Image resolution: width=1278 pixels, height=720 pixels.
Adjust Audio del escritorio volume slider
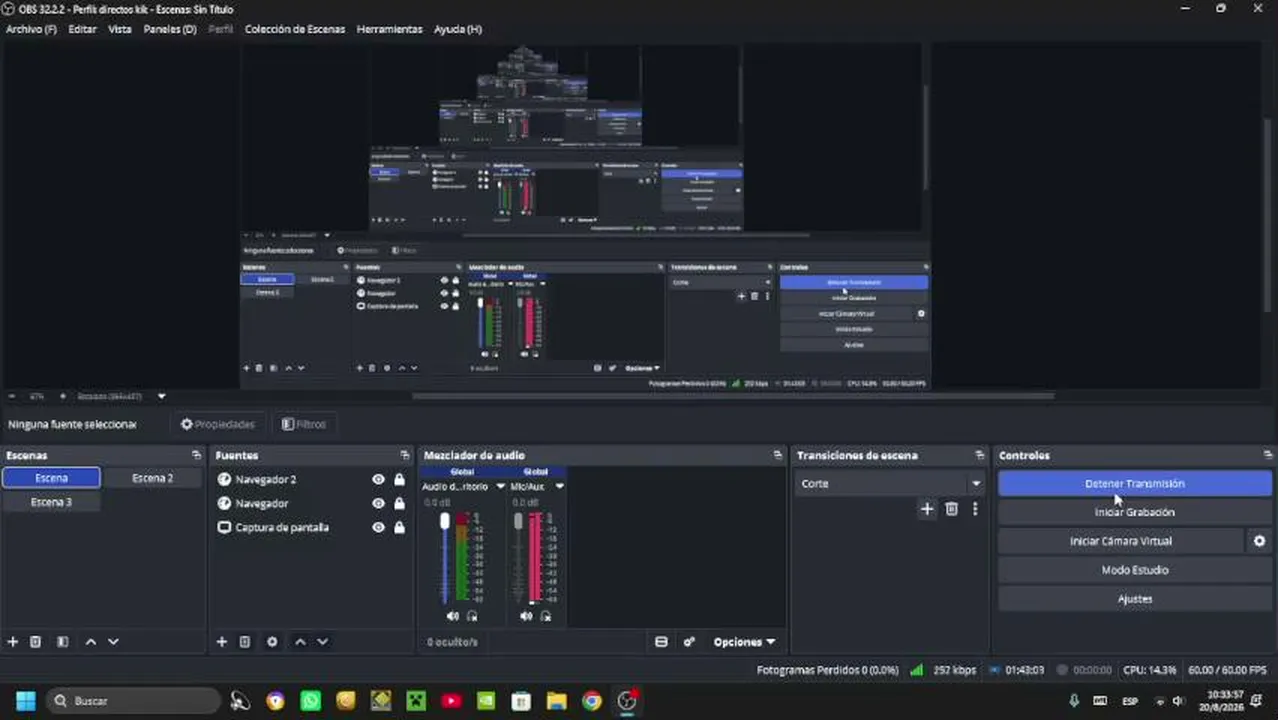point(445,558)
